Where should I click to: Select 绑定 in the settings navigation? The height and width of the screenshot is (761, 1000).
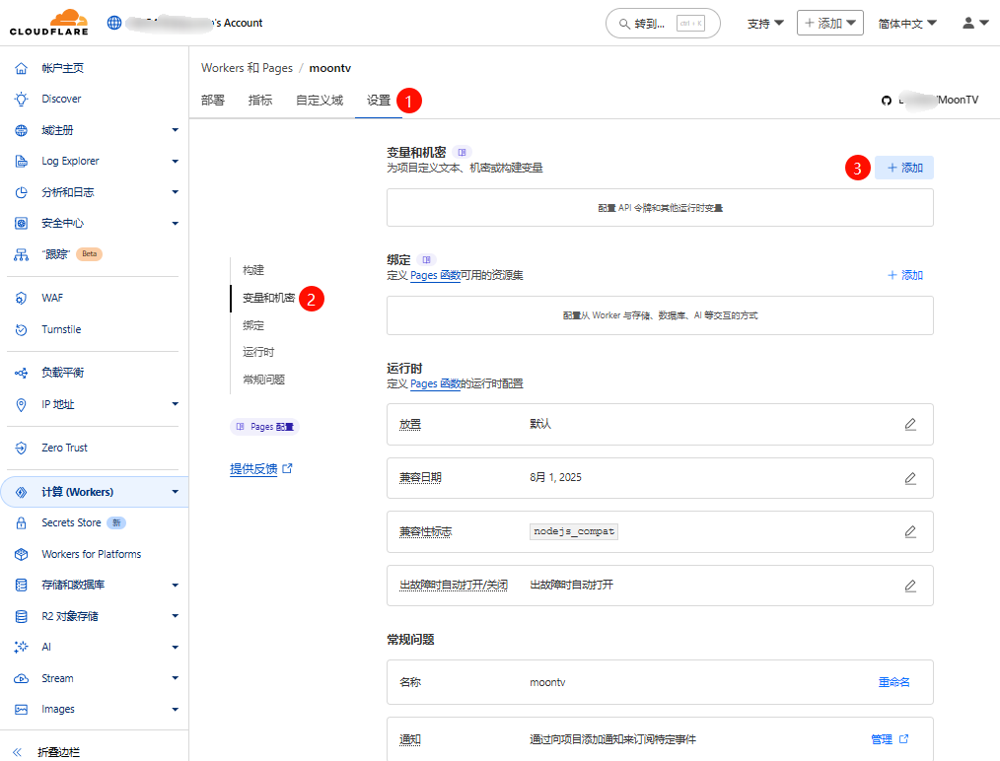click(x=253, y=325)
